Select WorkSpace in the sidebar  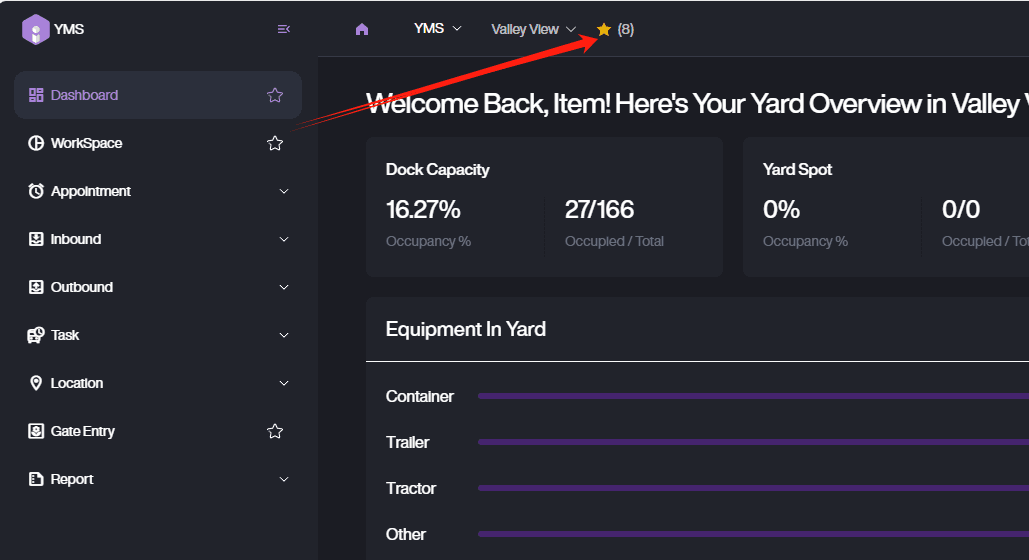pyautogui.click(x=87, y=143)
